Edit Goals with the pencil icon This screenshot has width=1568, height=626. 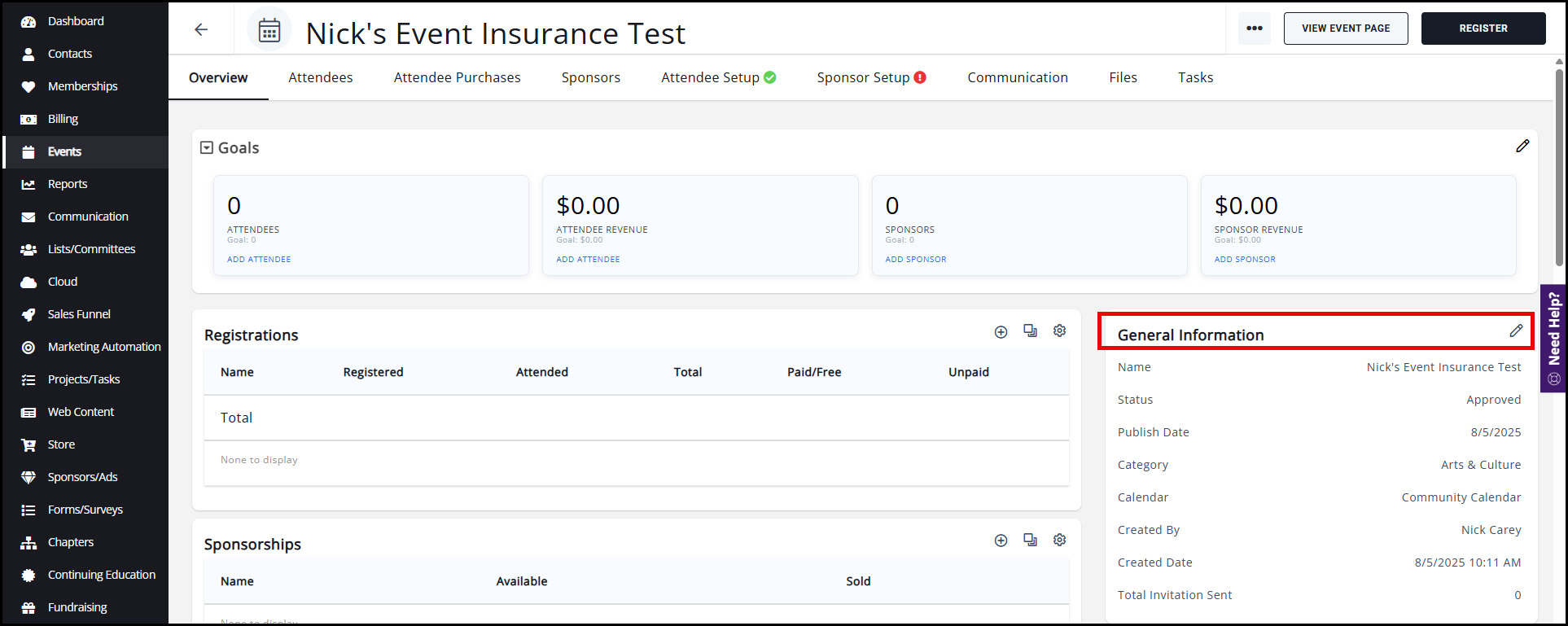pos(1522,147)
